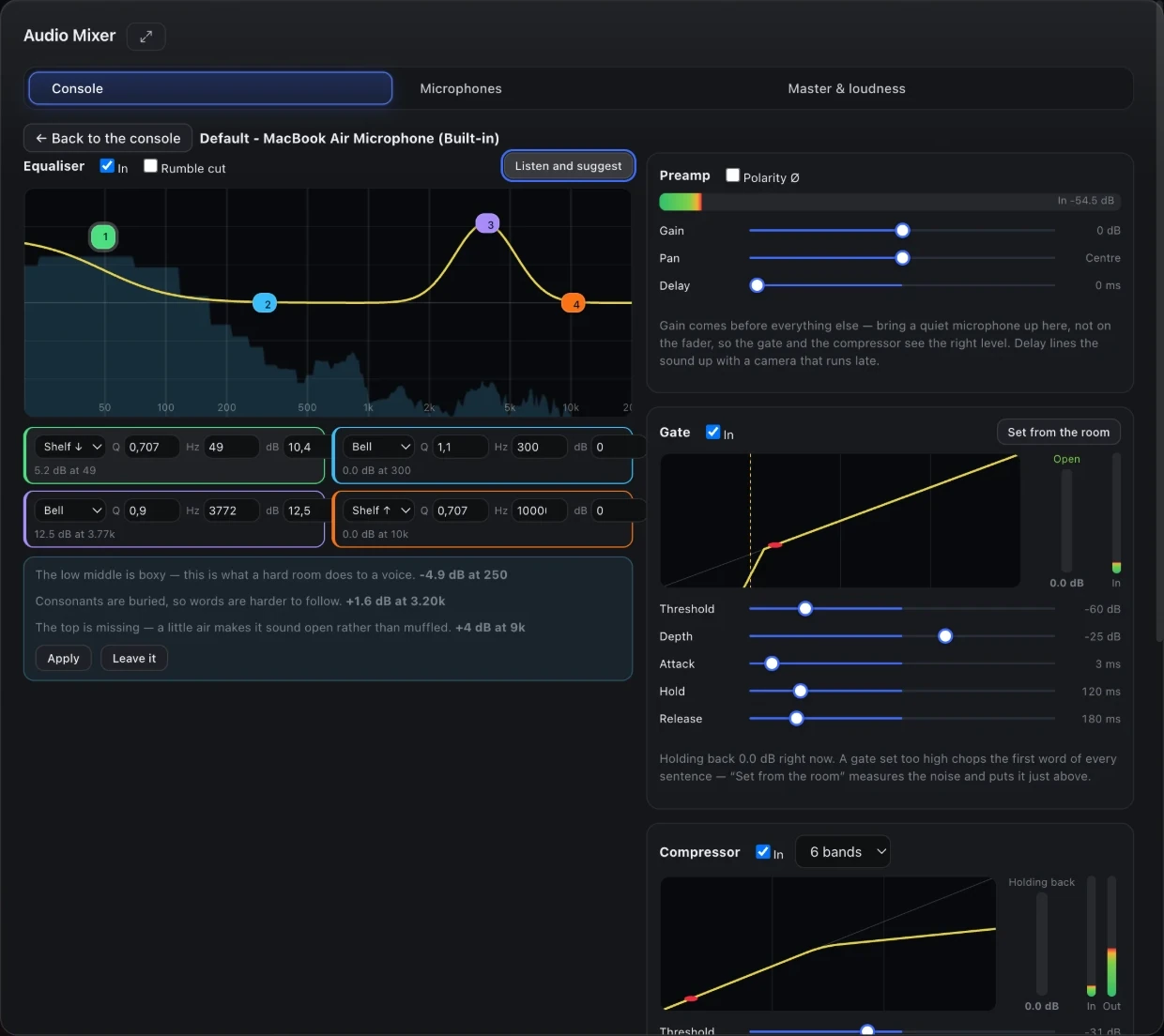The height and width of the screenshot is (1036, 1164).
Task: Click the Gate Release slider handle
Action: [796, 719]
